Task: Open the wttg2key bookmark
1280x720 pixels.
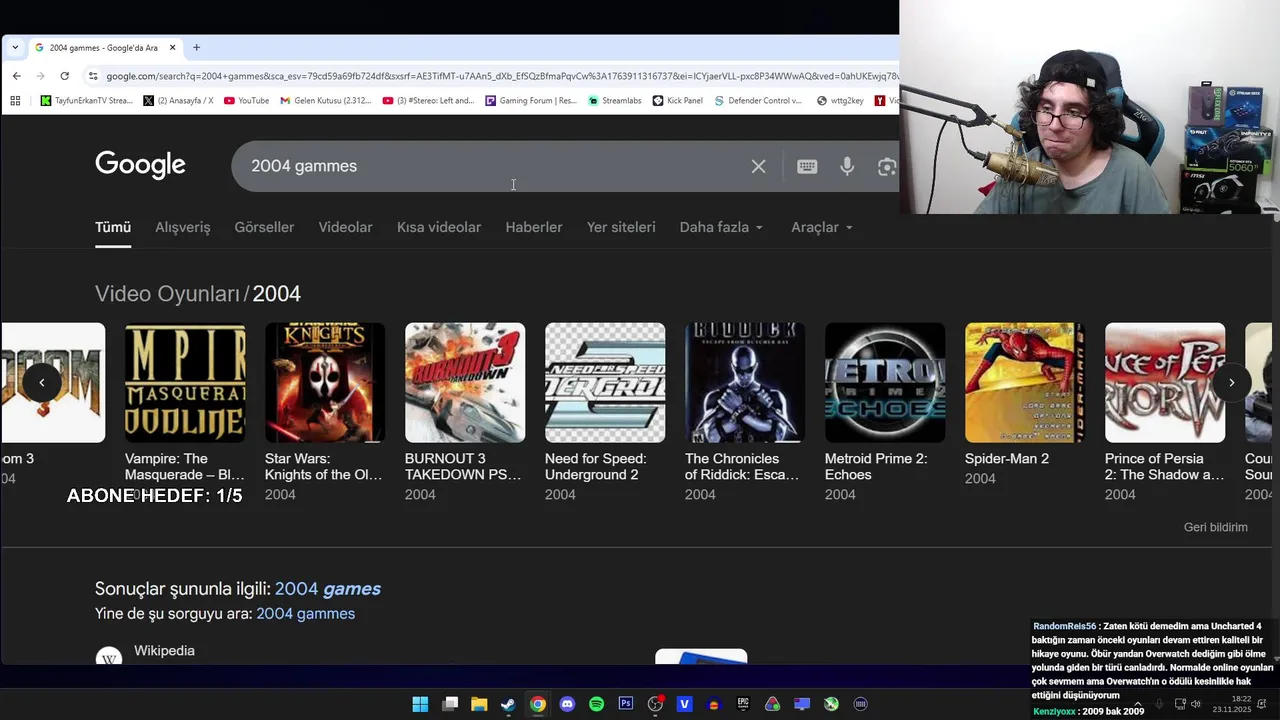Action: pyautogui.click(x=840, y=100)
